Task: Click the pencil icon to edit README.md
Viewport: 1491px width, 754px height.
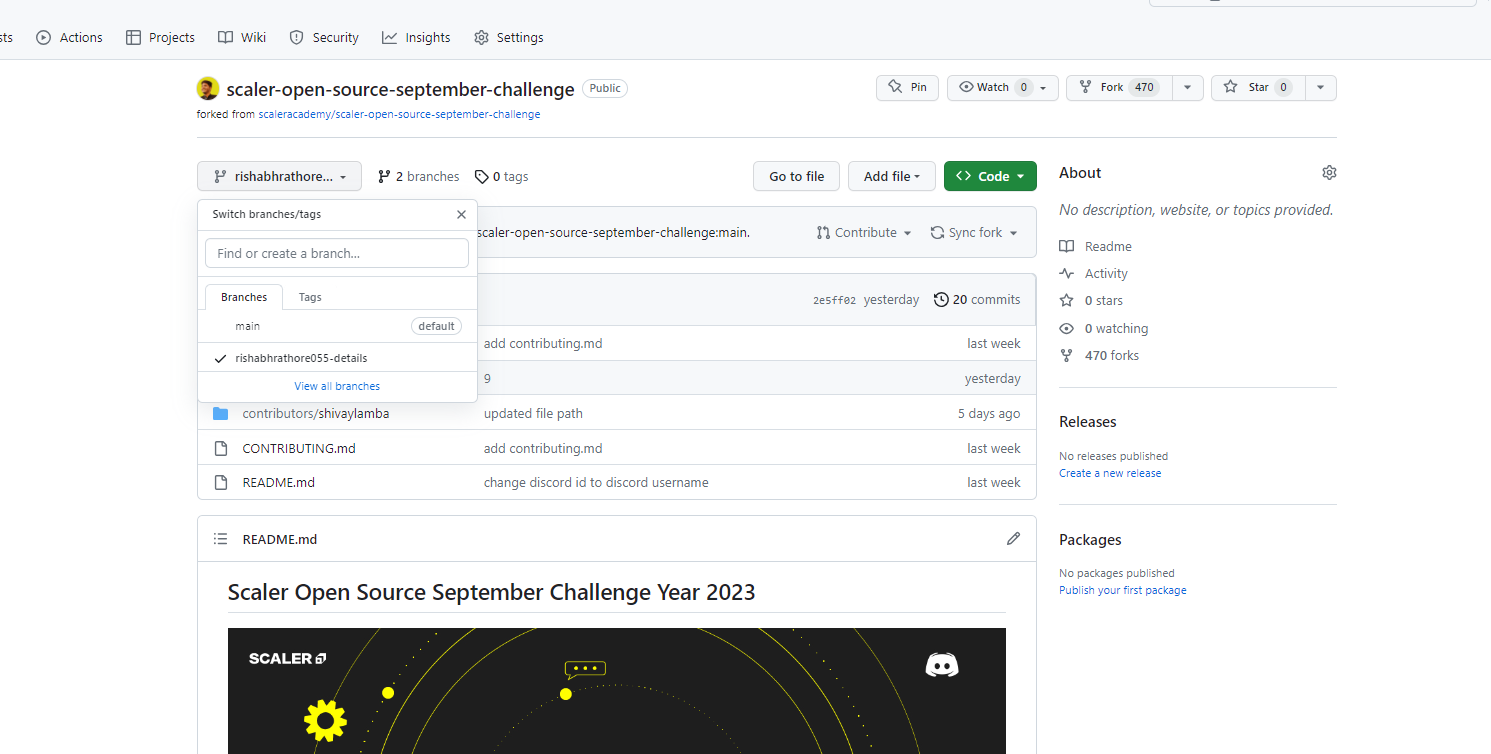Action: tap(1013, 539)
